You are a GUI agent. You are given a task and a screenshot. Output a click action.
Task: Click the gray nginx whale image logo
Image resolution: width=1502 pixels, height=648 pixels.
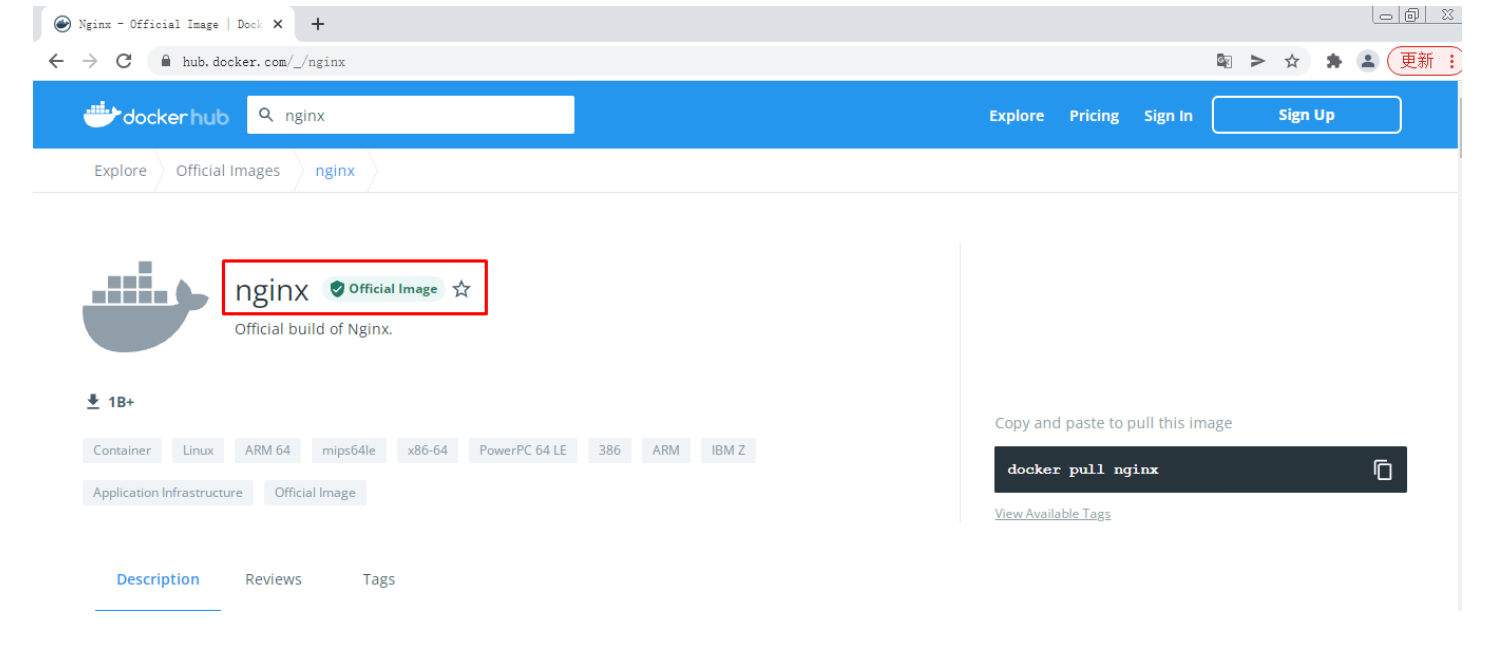pos(144,307)
